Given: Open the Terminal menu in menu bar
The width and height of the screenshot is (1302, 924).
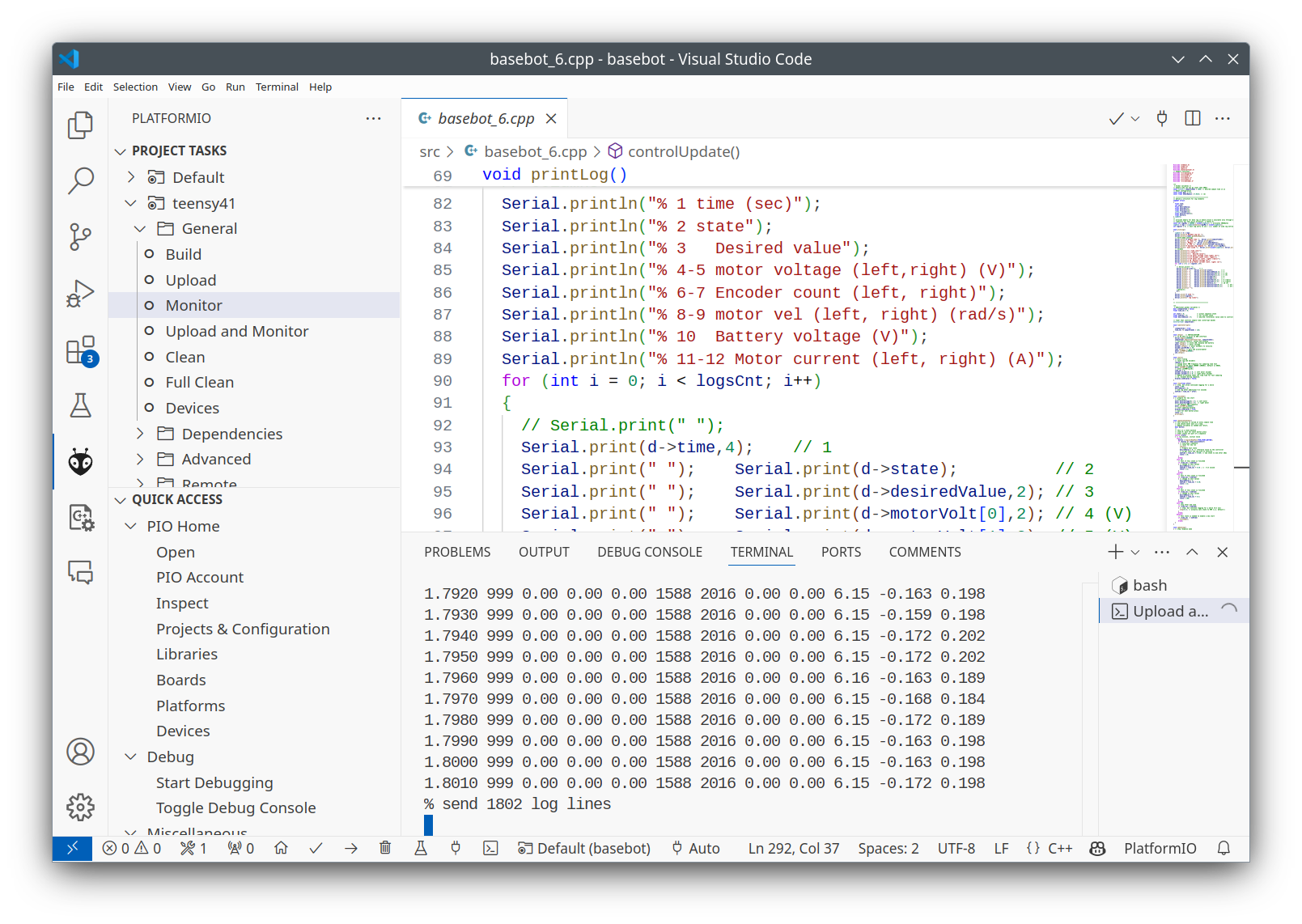Looking at the screenshot, I should point(277,87).
